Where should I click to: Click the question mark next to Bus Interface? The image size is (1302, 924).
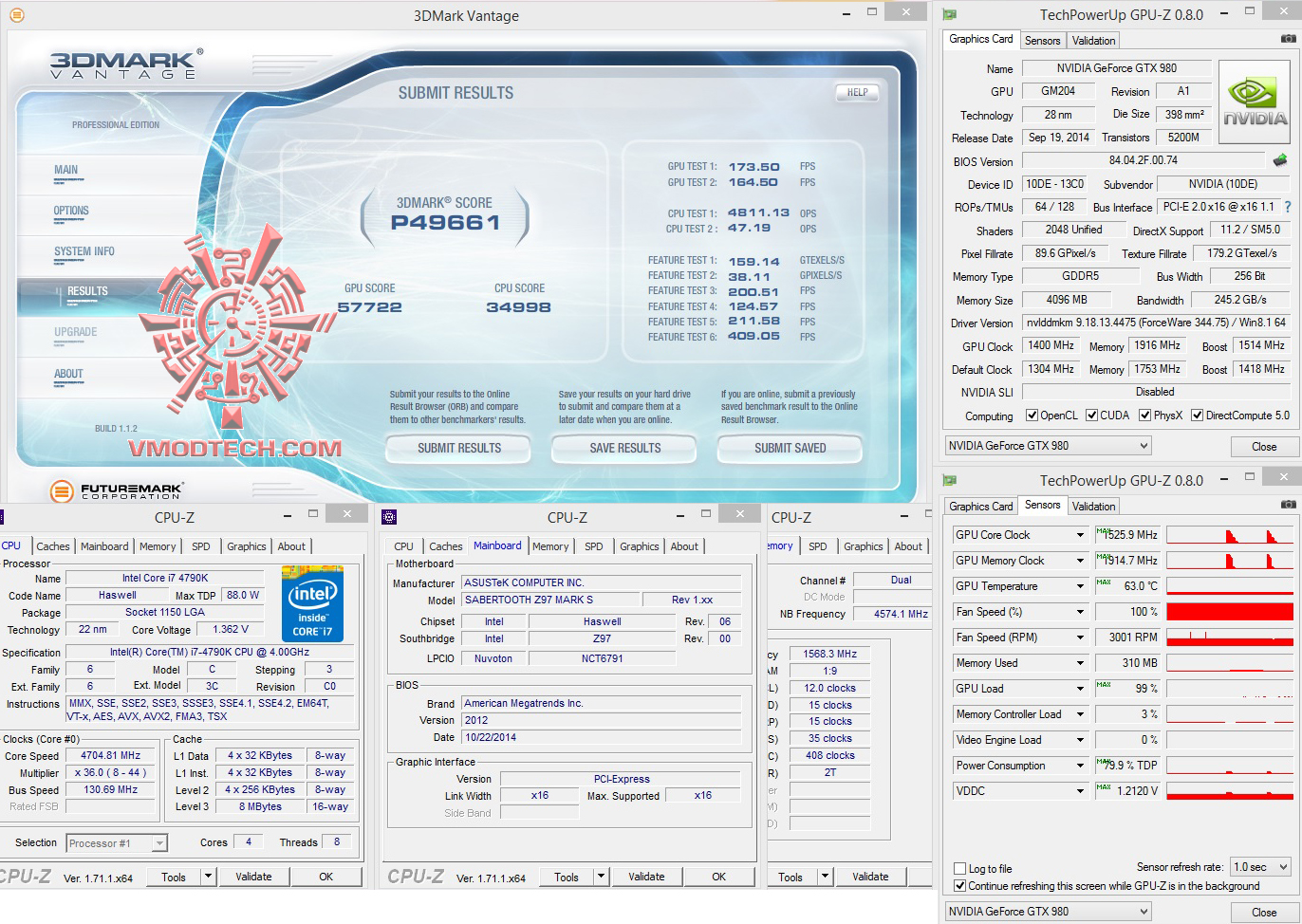pyautogui.click(x=1288, y=207)
